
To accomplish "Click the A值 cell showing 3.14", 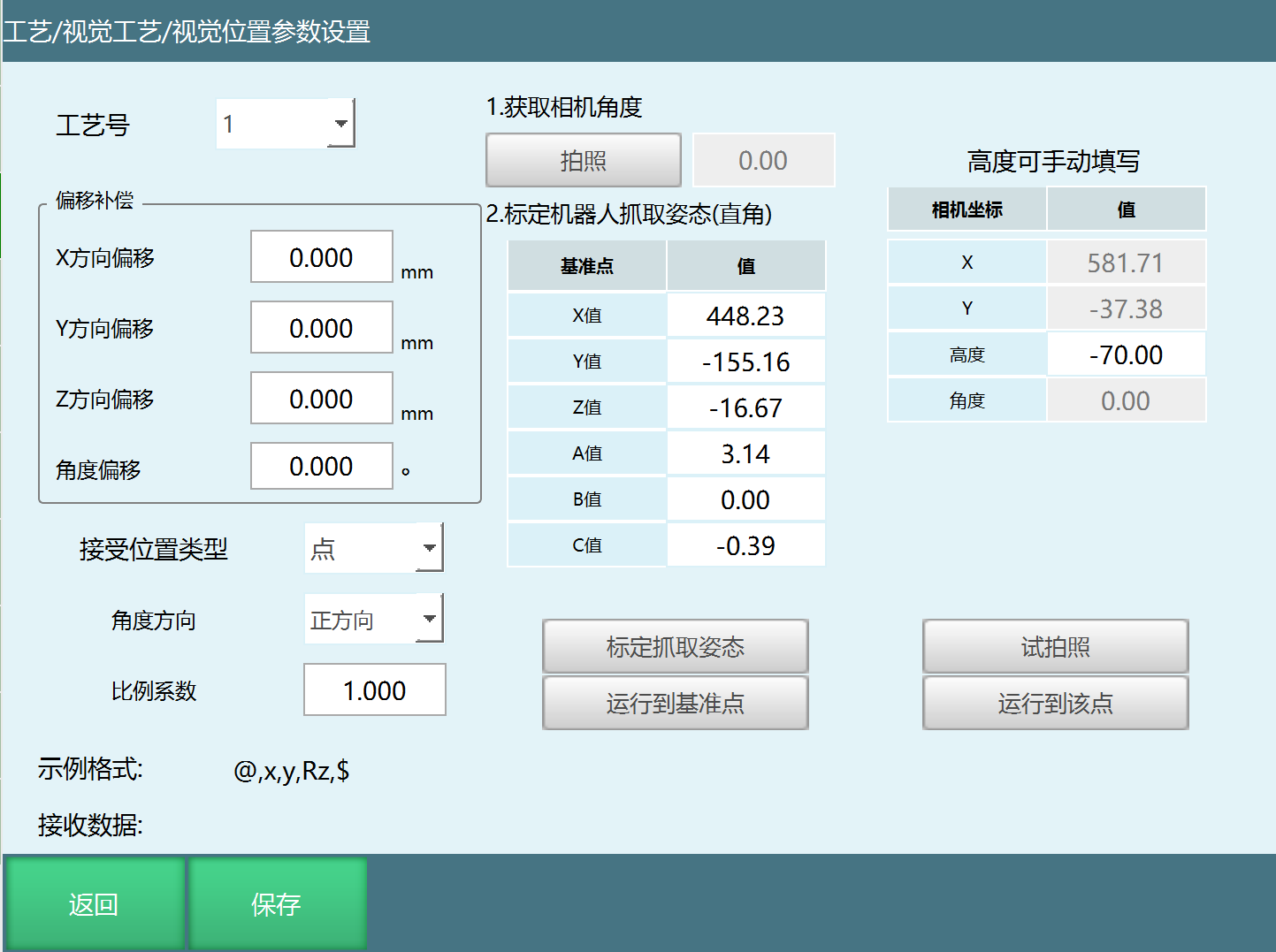I will (745, 453).
